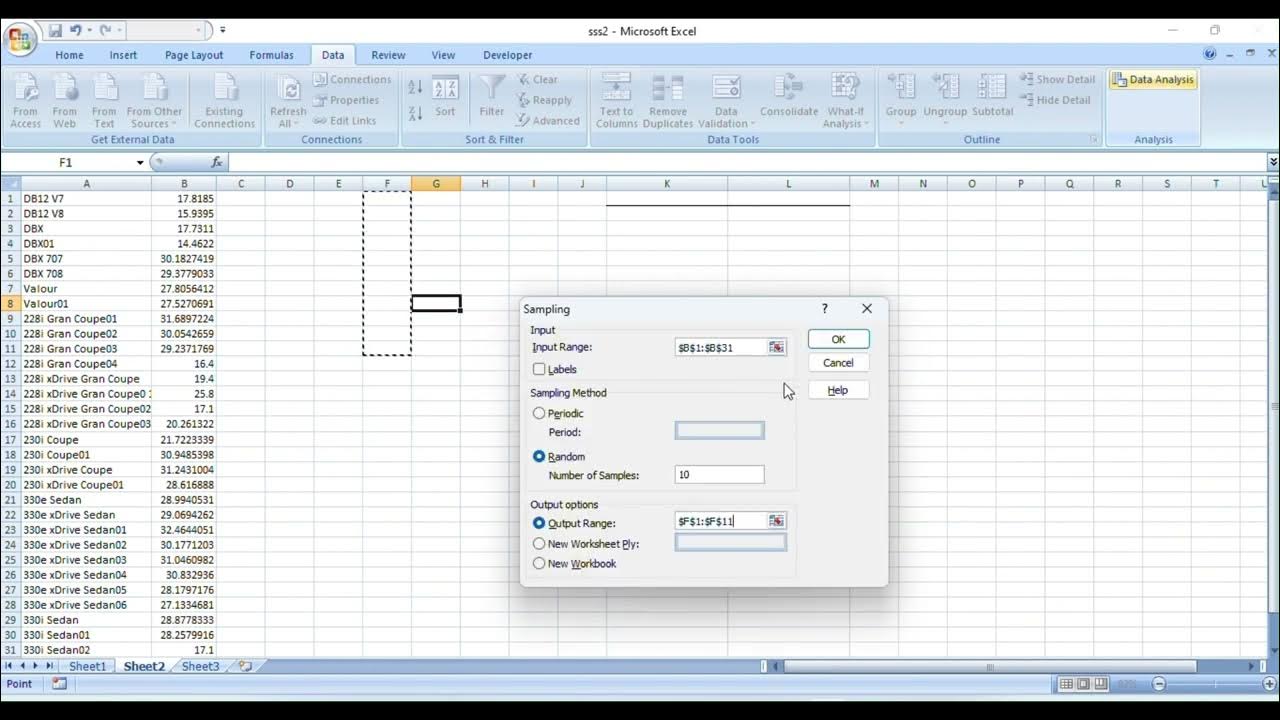The height and width of the screenshot is (720, 1280).
Task: Open the Name Box dropdown arrow
Action: (140, 162)
